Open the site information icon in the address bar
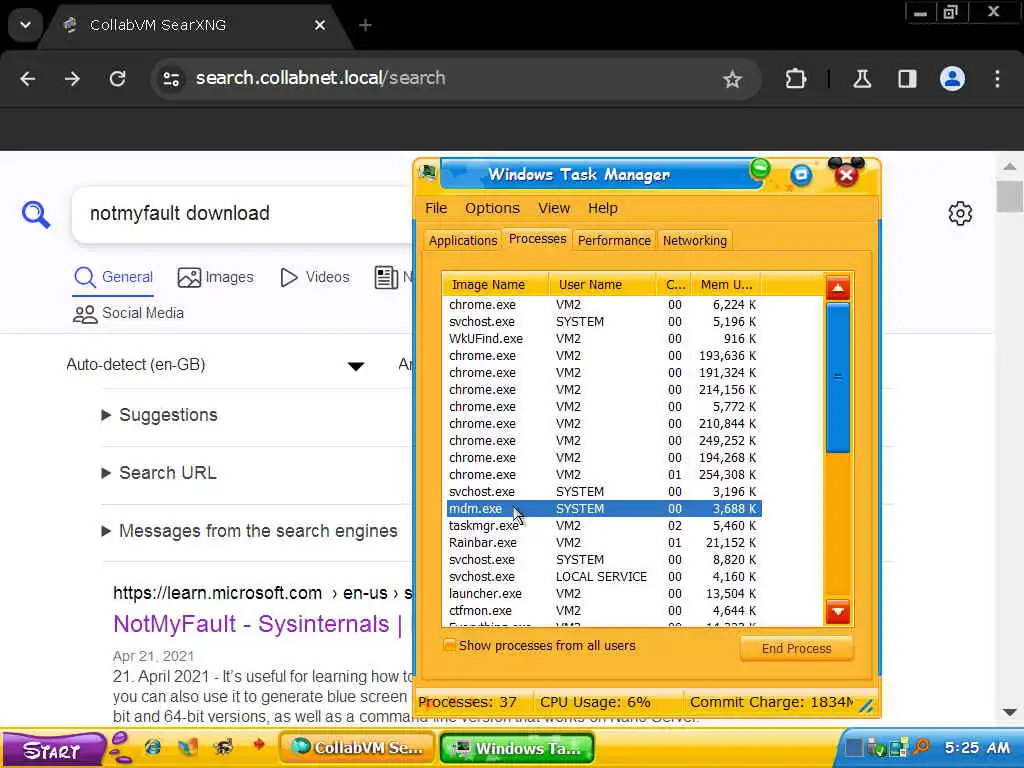The width and height of the screenshot is (1024, 768). pos(171,79)
